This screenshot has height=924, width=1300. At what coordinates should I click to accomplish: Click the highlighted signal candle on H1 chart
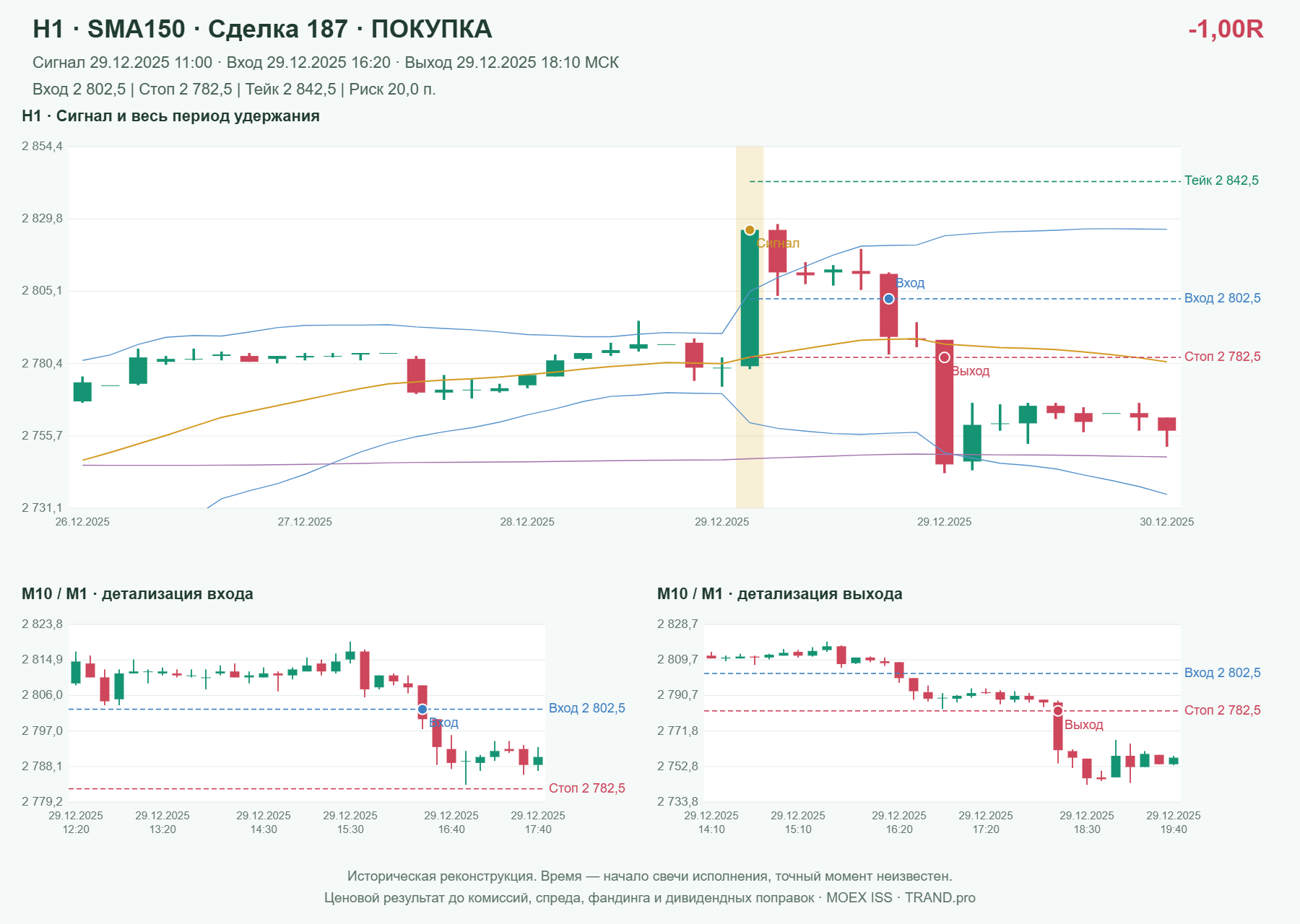point(750,298)
